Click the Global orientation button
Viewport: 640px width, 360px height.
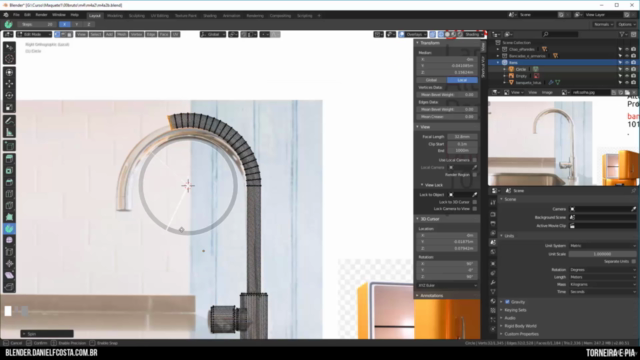coord(431,80)
